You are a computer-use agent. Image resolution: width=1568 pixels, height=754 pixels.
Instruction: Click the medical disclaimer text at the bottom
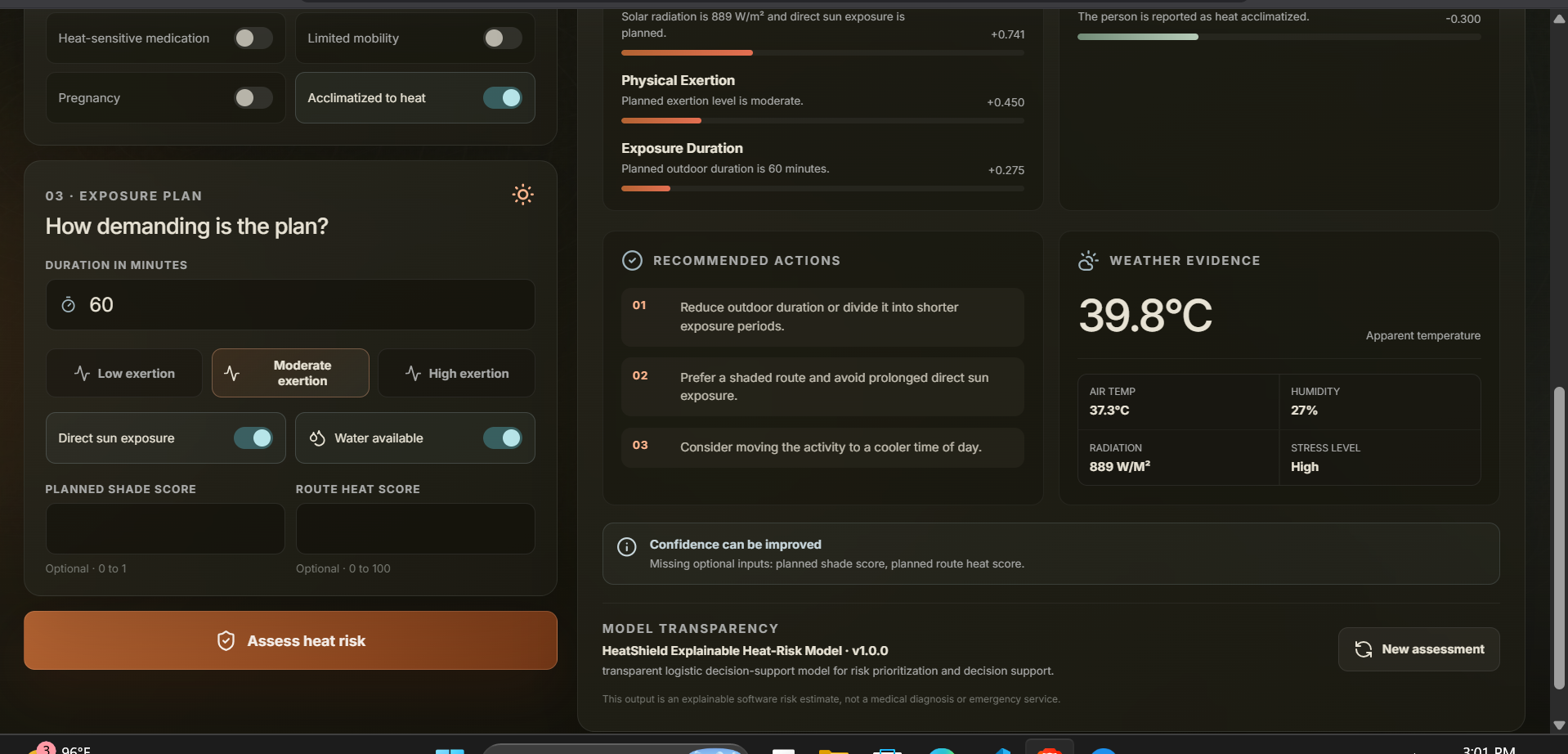click(x=831, y=699)
